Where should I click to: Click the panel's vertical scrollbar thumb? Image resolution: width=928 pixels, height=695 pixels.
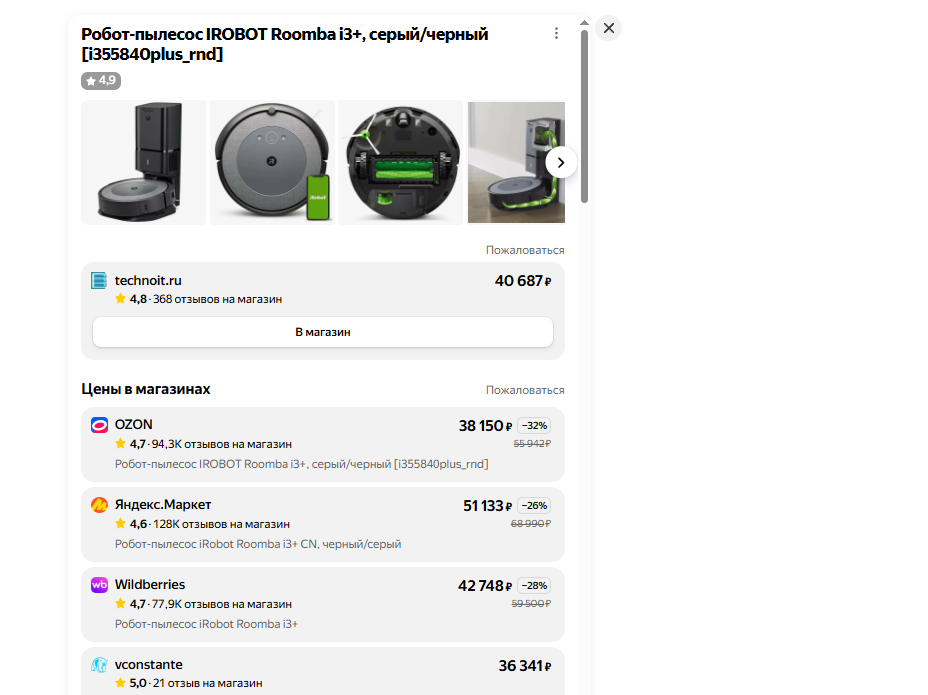(x=584, y=116)
